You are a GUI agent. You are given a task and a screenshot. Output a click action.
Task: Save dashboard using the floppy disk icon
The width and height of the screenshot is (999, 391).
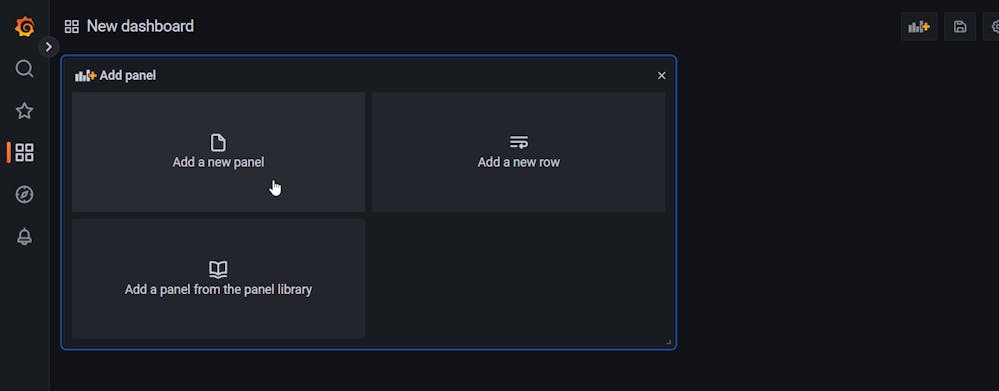[959, 27]
